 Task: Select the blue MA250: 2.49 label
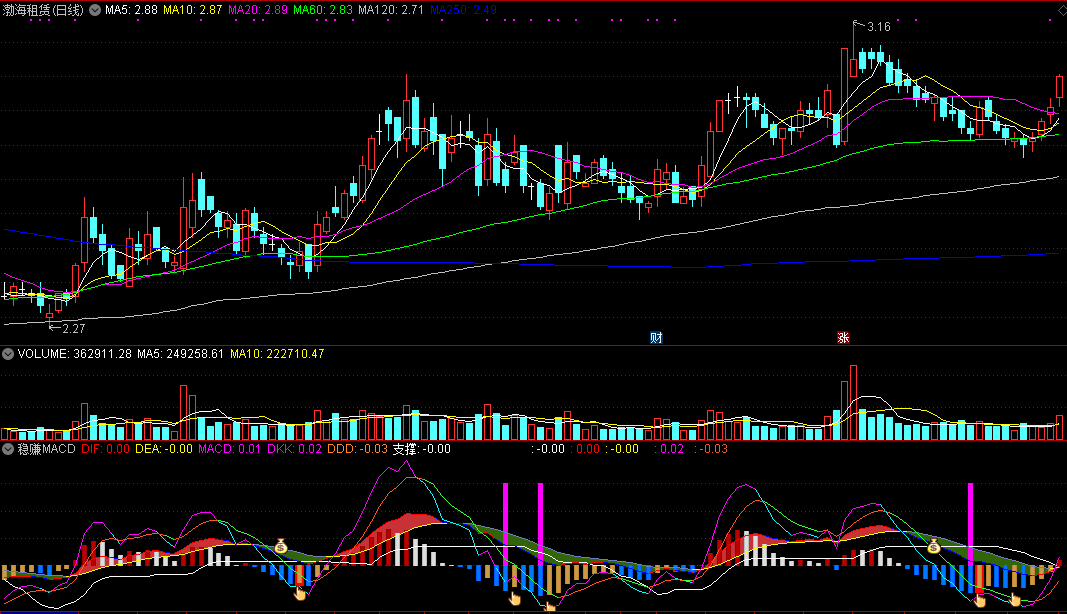coord(463,10)
